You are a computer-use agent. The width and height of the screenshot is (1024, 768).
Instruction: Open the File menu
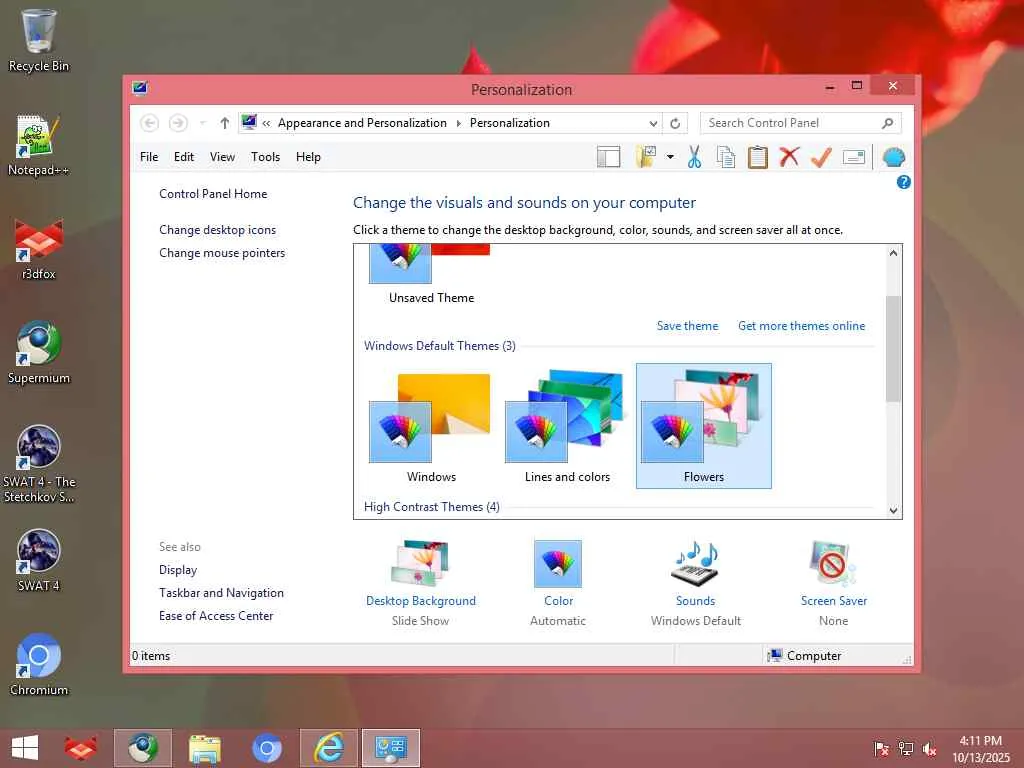(x=149, y=157)
